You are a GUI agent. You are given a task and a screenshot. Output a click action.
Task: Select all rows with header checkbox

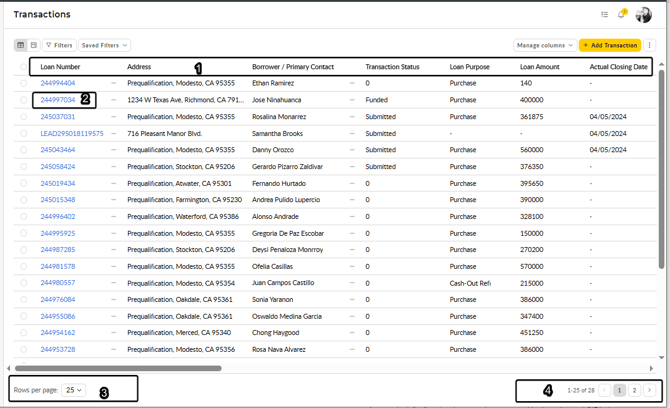pos(24,67)
